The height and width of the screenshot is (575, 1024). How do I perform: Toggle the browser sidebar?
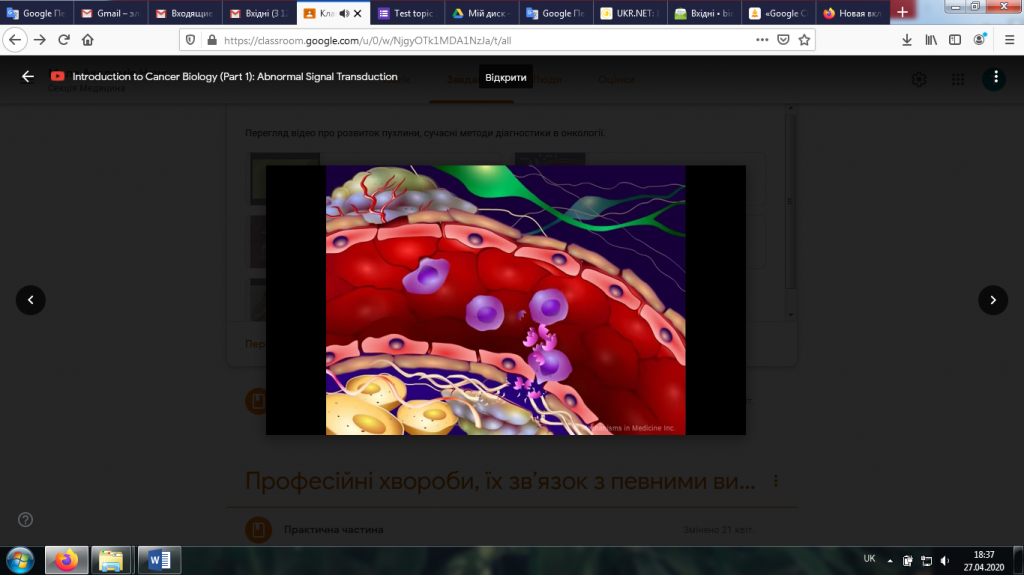point(955,40)
